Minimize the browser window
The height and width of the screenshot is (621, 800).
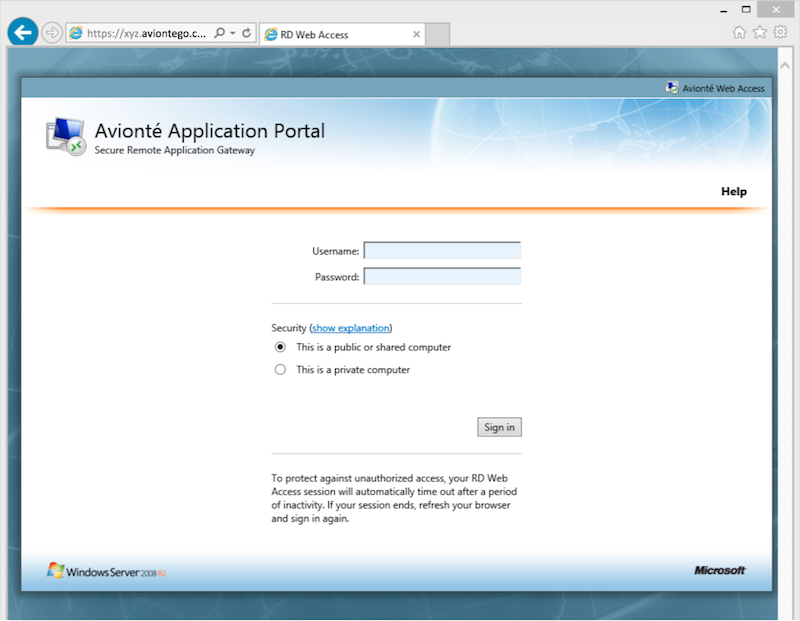(x=723, y=10)
